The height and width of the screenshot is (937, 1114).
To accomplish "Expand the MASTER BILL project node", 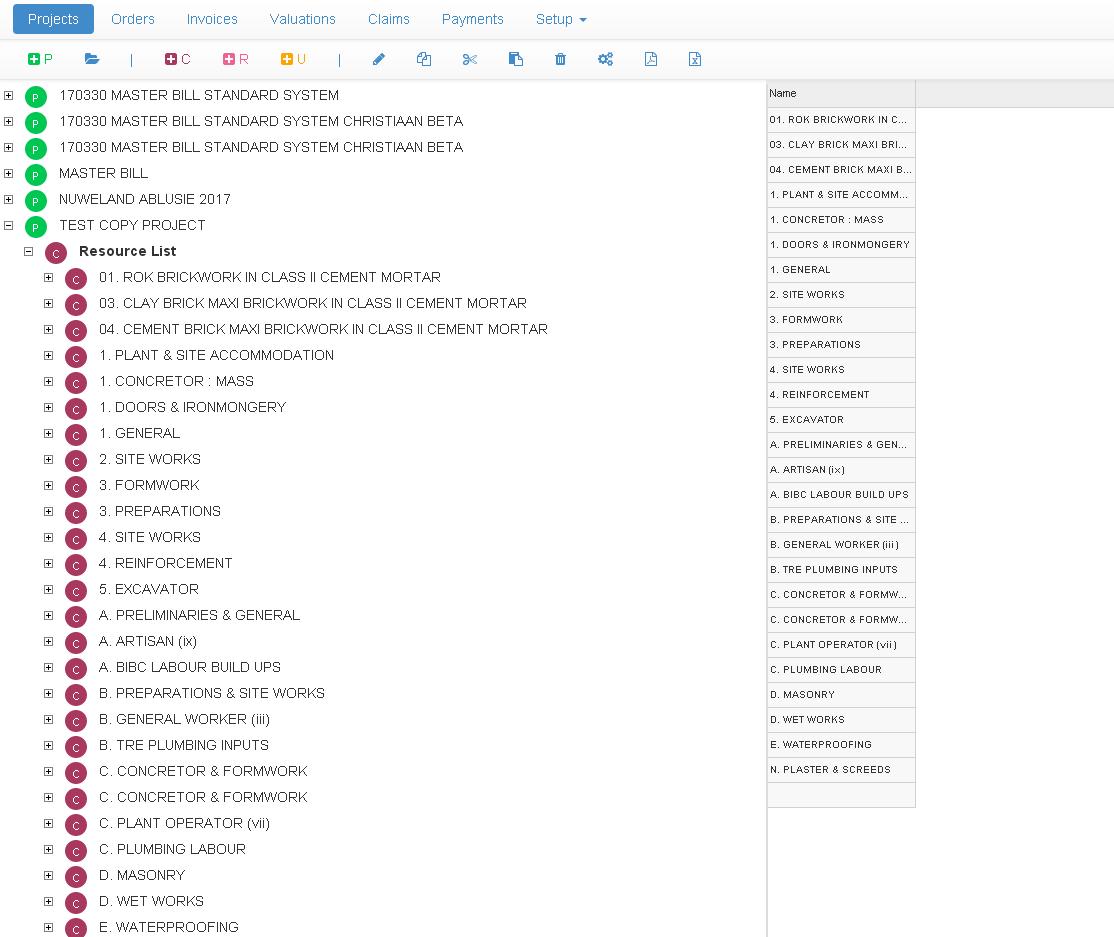I will pyautogui.click(x=9, y=173).
